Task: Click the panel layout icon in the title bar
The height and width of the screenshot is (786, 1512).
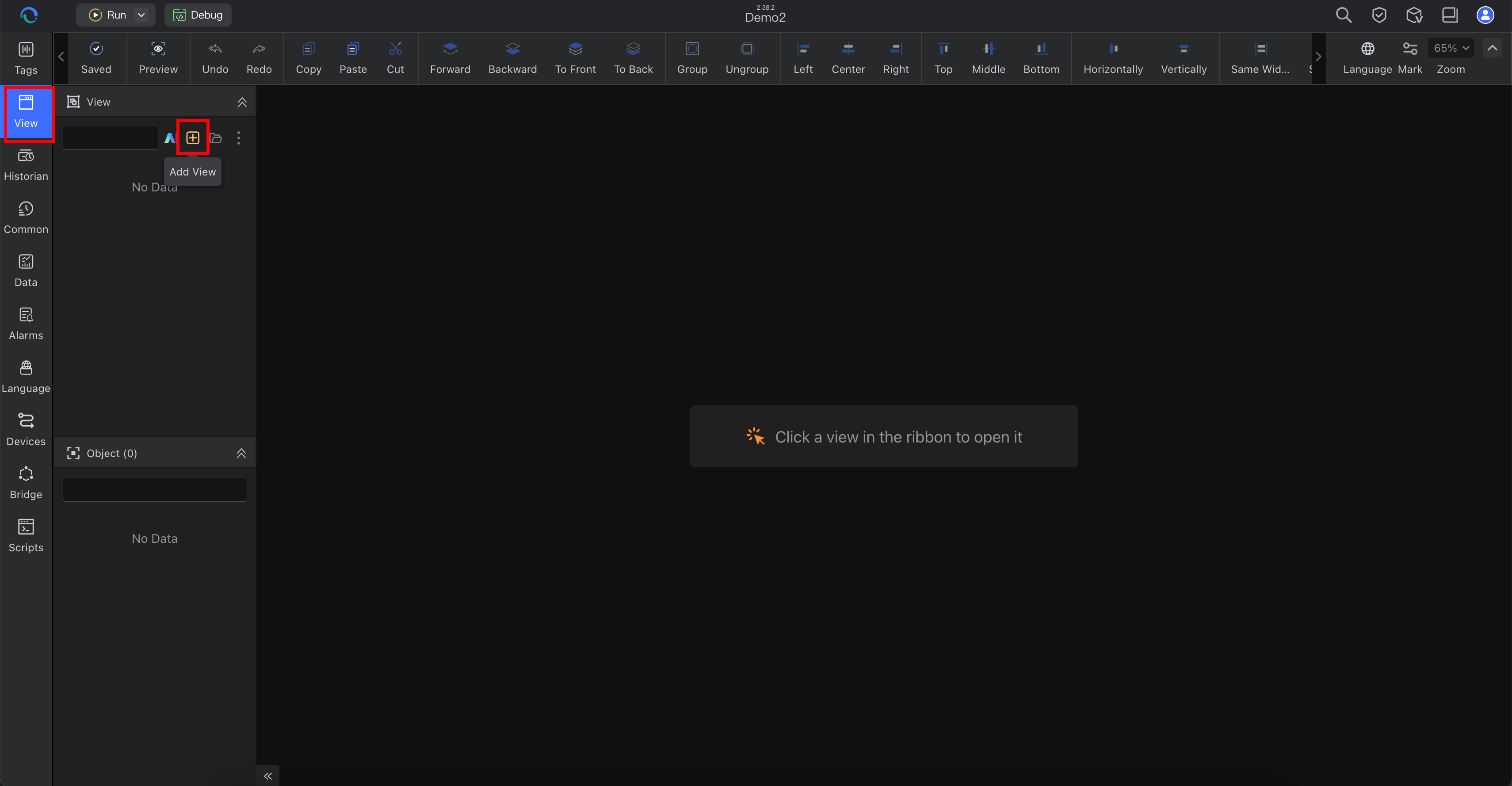Action: [x=1450, y=15]
